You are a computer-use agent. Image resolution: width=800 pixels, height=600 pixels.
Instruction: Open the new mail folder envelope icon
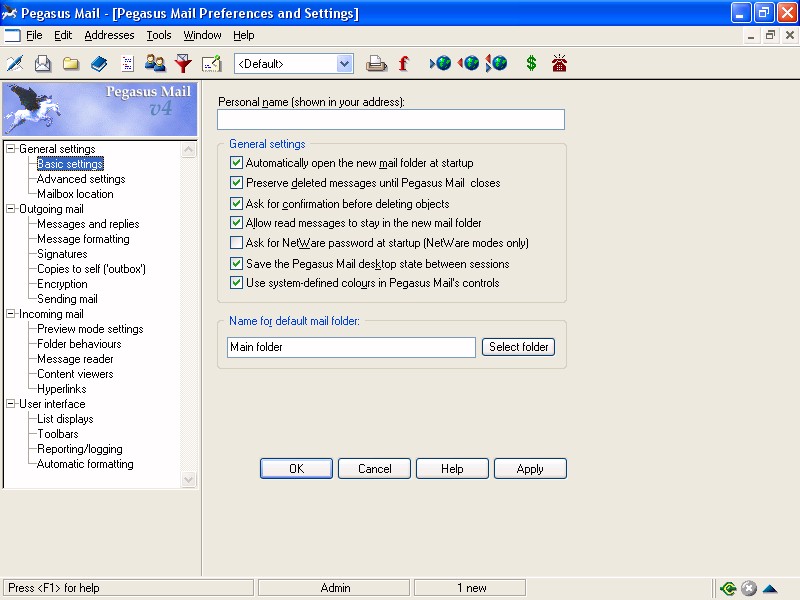[43, 64]
